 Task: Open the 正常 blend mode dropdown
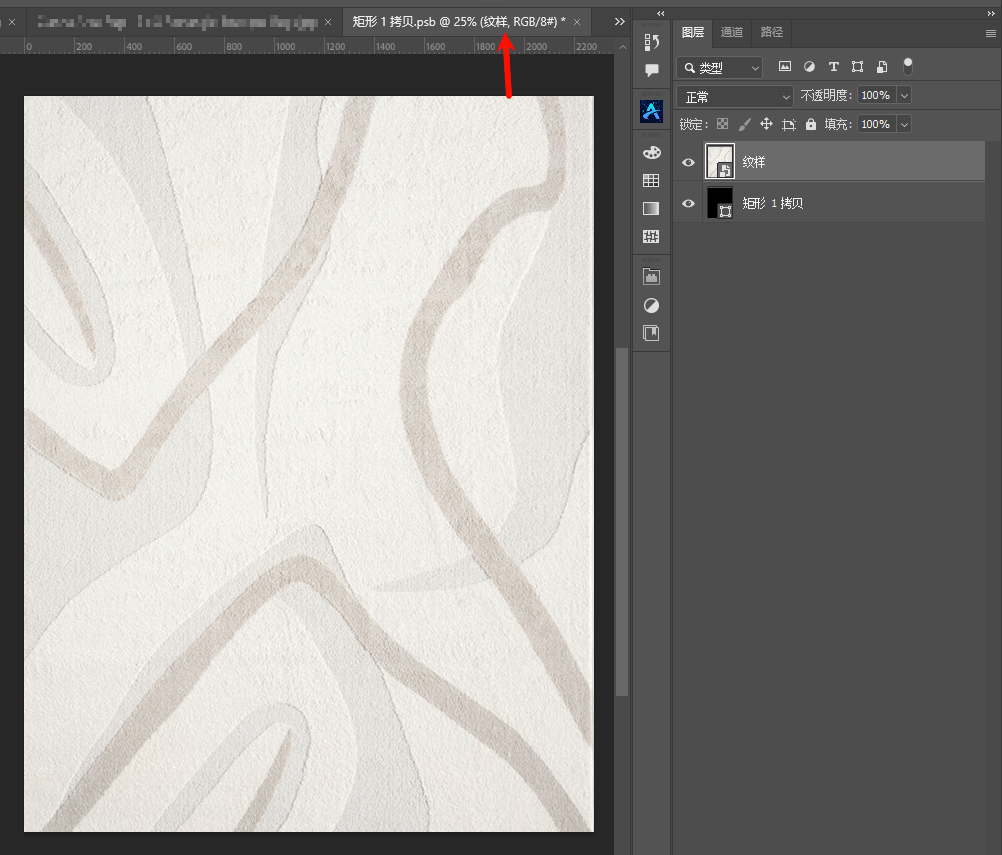735,97
